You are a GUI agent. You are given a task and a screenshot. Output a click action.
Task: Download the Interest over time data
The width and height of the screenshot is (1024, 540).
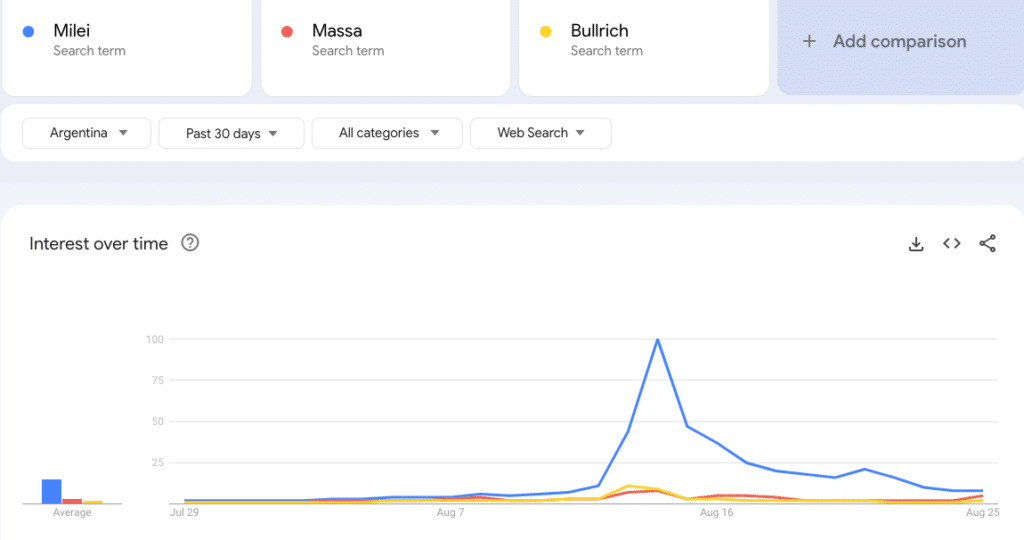(915, 244)
